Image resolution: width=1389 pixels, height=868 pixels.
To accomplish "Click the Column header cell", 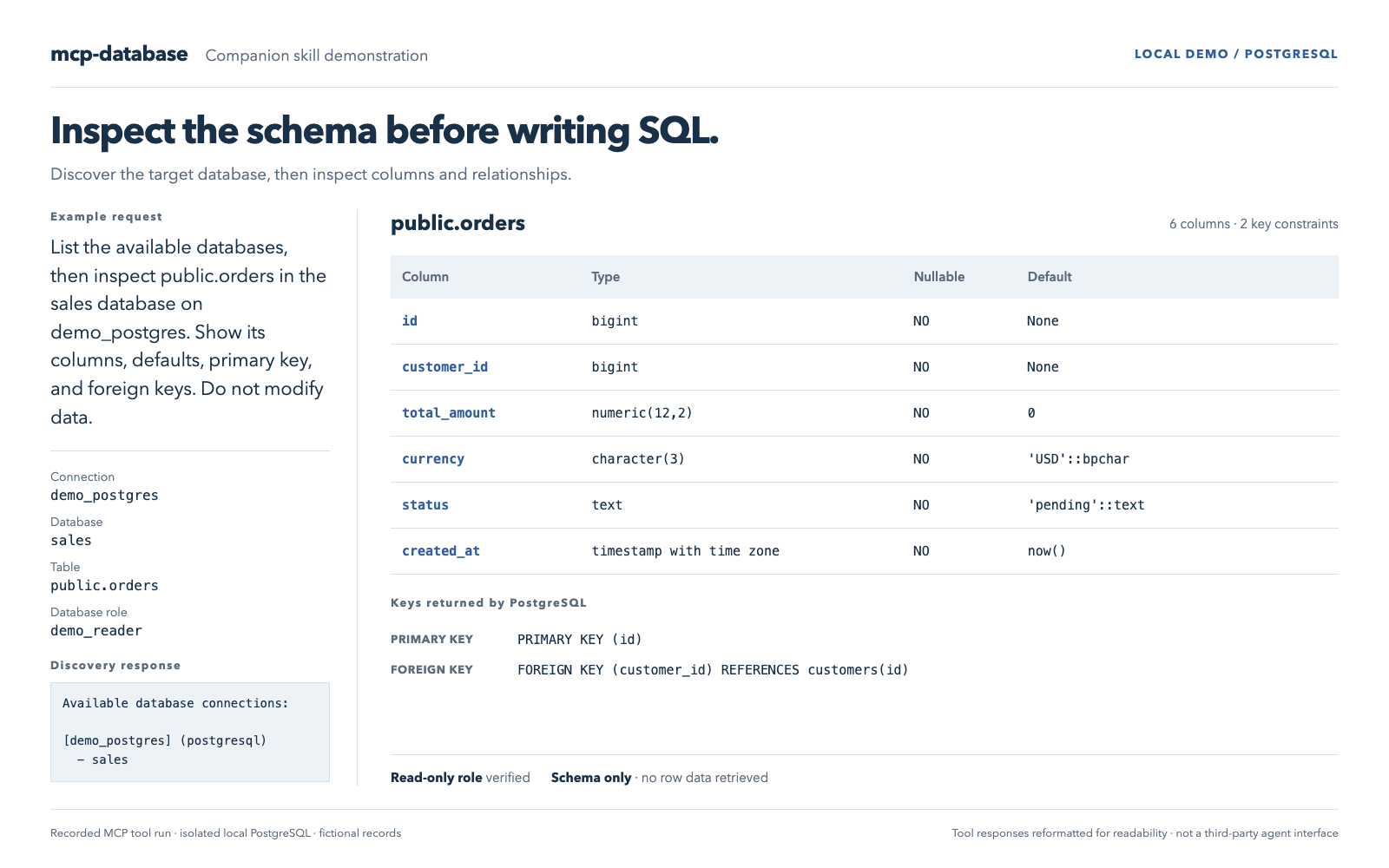I will click(x=425, y=277).
